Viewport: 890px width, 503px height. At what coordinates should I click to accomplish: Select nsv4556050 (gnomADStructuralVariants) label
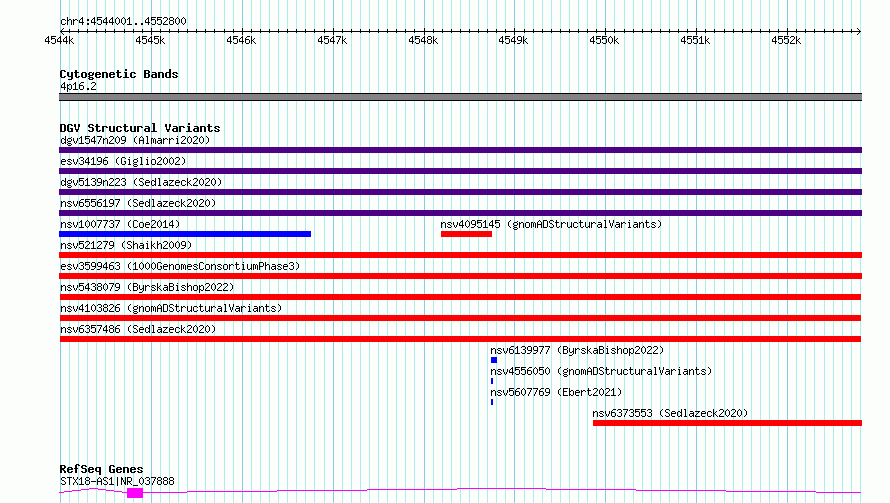coord(601,371)
